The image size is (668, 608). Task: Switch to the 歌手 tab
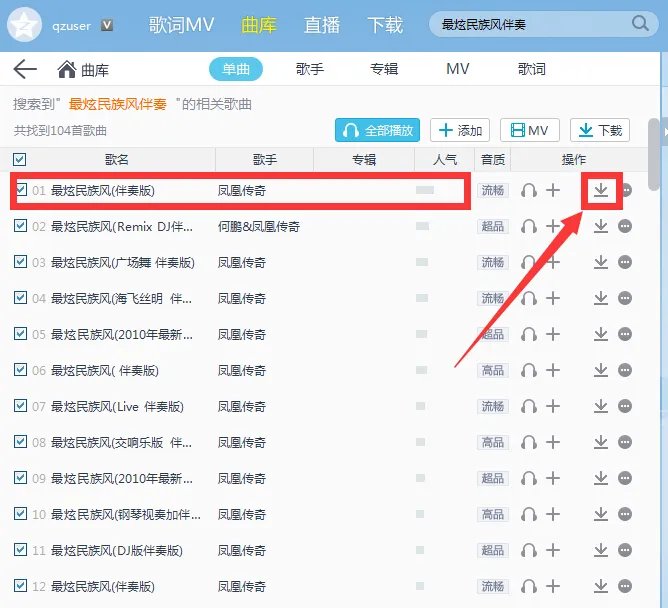click(x=310, y=69)
